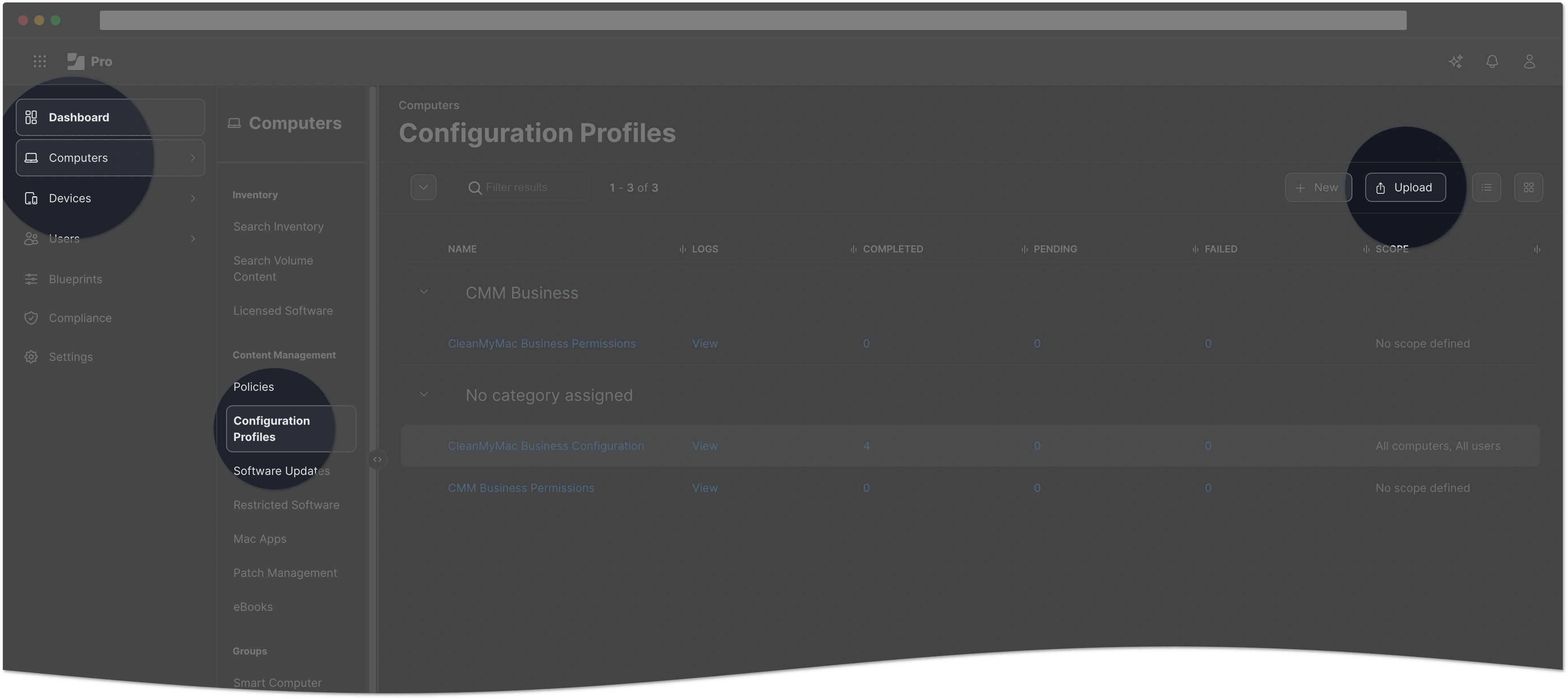Open Blueprints in the sidebar
The image size is (1568, 699).
[76, 279]
